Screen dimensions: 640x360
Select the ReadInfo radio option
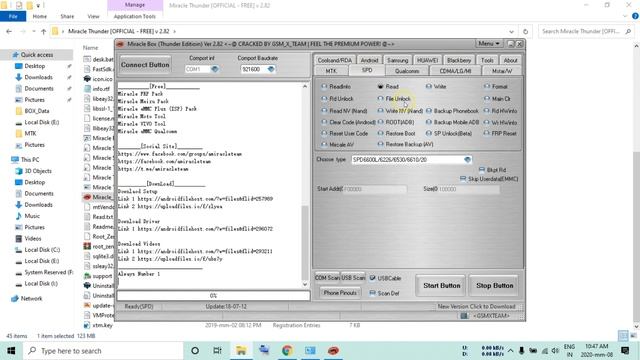point(324,86)
